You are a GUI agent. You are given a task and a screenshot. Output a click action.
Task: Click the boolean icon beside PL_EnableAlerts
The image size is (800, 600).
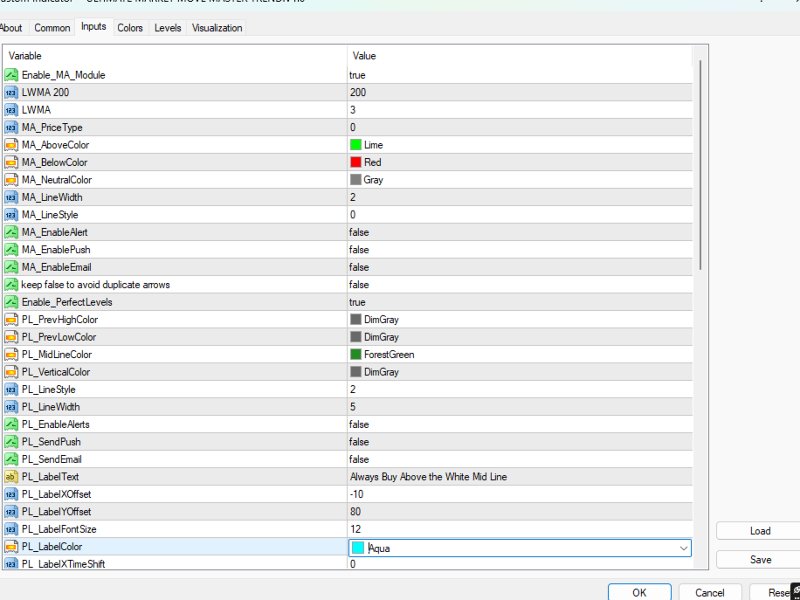coord(11,424)
